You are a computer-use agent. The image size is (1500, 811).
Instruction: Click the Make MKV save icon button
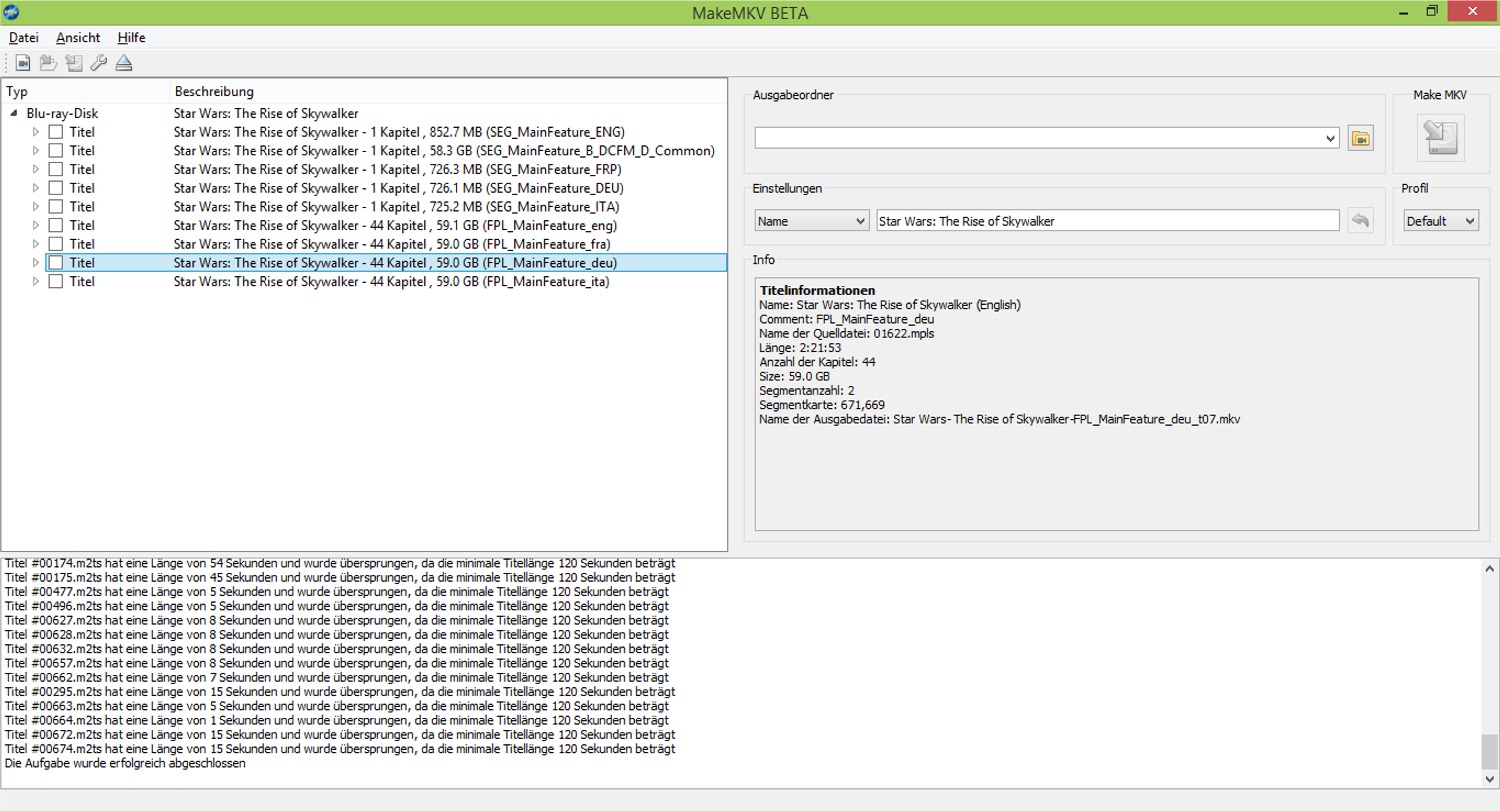1440,138
